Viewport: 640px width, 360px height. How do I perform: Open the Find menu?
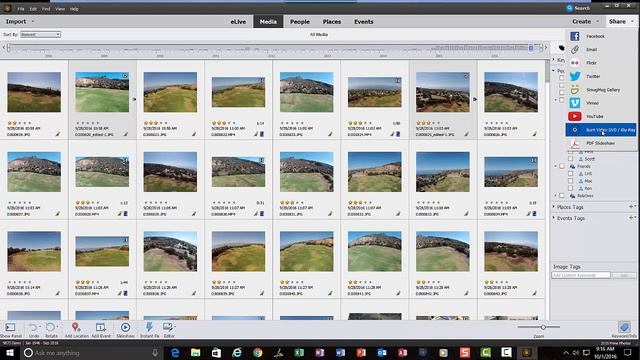click(x=46, y=9)
